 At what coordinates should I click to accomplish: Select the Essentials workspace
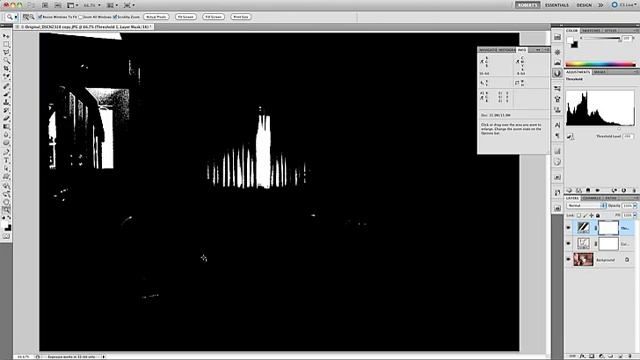click(557, 5)
